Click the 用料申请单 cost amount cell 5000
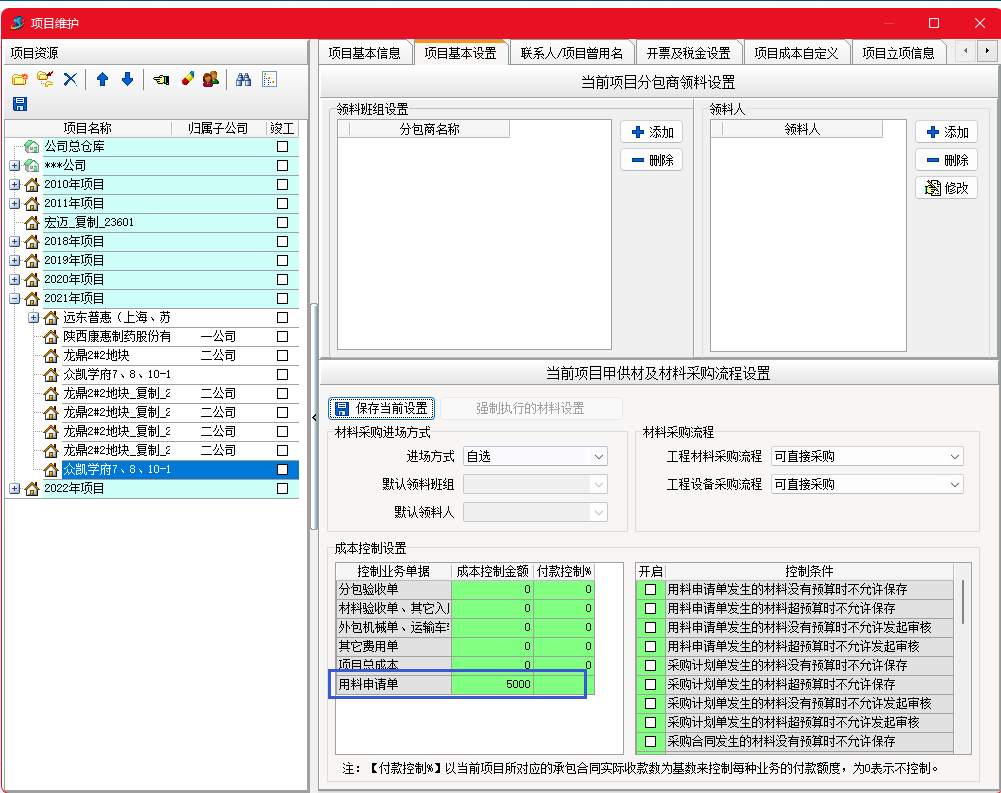This screenshot has width=1001, height=793. pos(492,684)
